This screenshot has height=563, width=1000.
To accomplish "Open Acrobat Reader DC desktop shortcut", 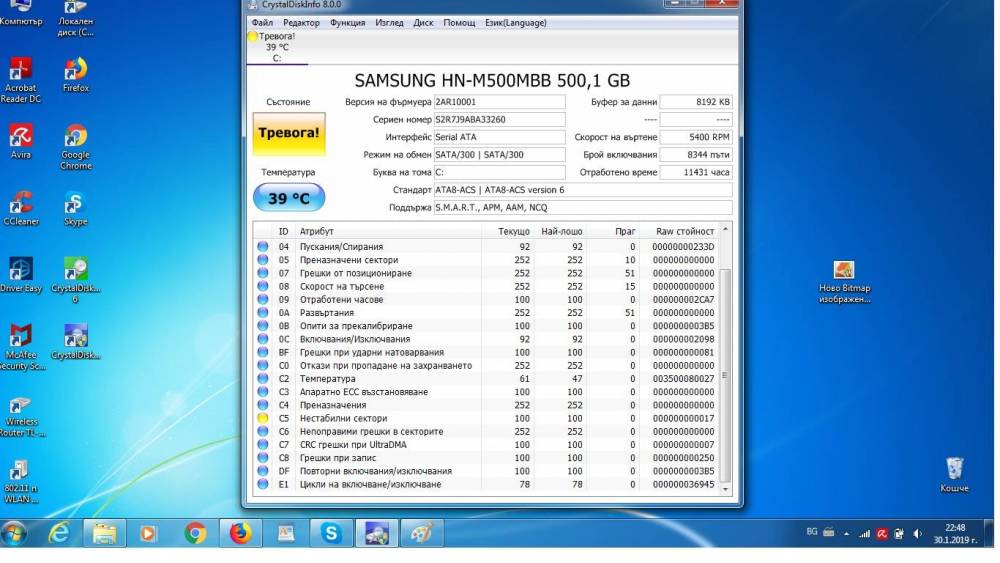I will [x=20, y=80].
